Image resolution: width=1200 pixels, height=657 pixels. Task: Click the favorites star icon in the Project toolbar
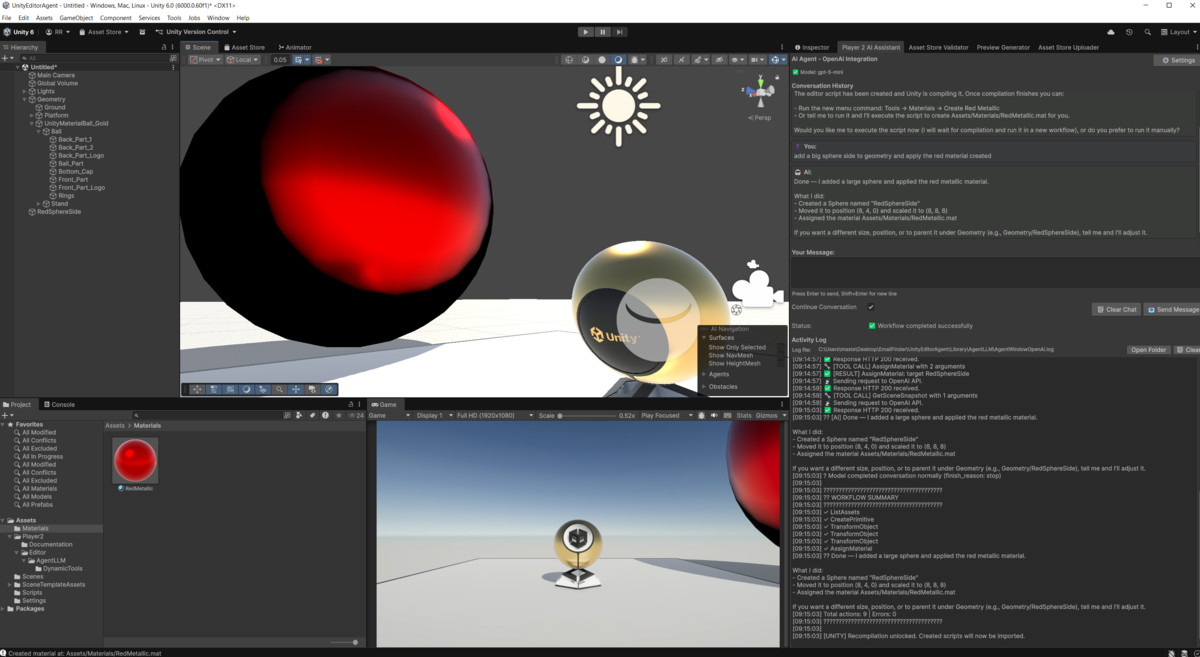click(x=339, y=415)
